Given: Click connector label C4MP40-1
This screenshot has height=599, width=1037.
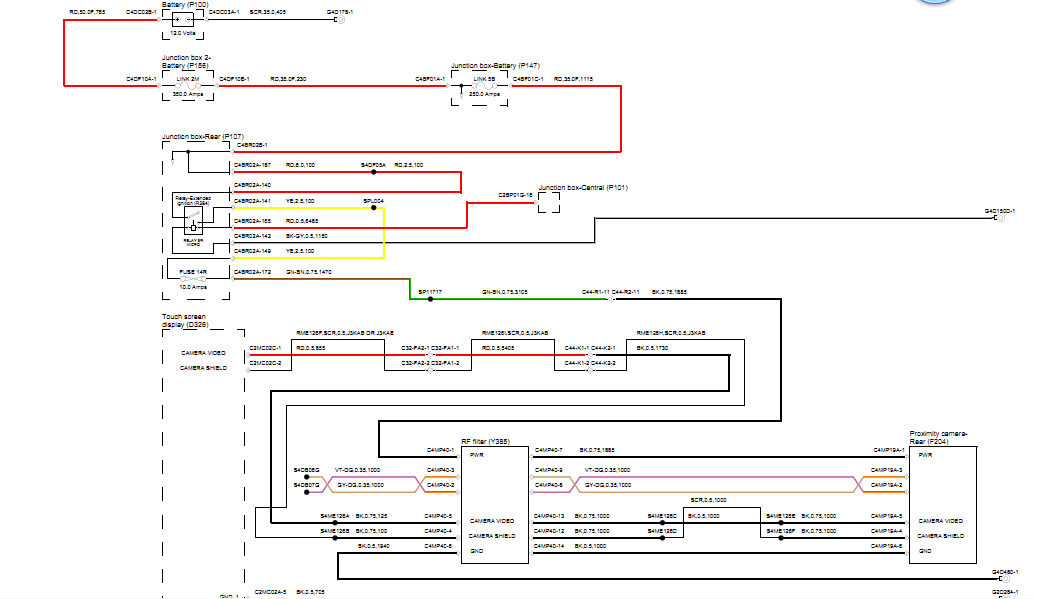Looking at the screenshot, I should point(440,450).
